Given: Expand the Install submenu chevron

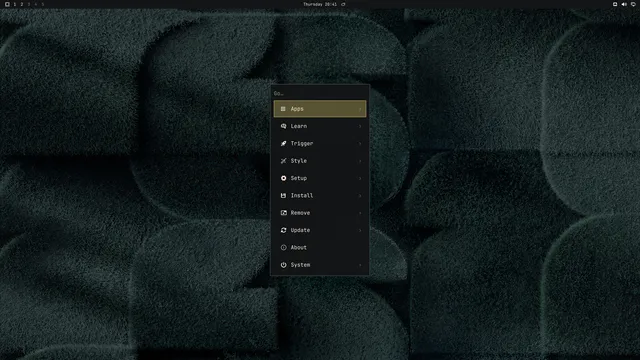Looking at the screenshot, I should (360, 196).
